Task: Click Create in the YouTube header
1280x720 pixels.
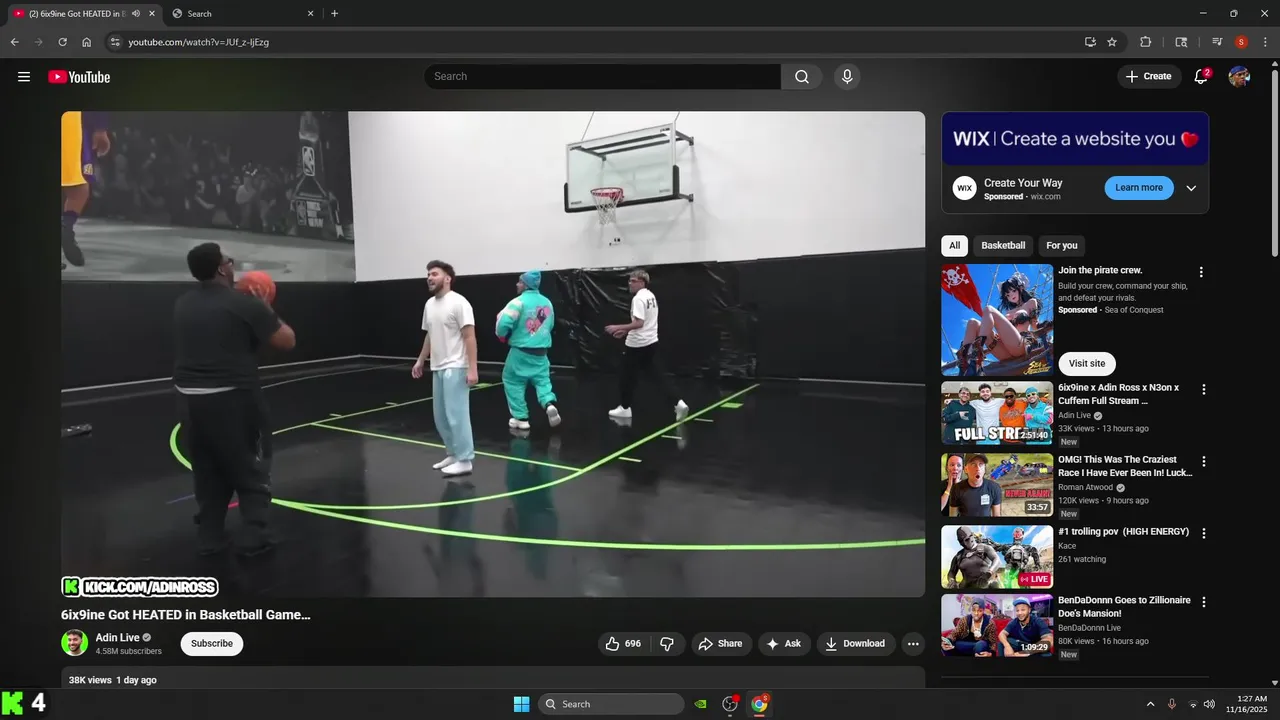Action: [x=1149, y=77]
